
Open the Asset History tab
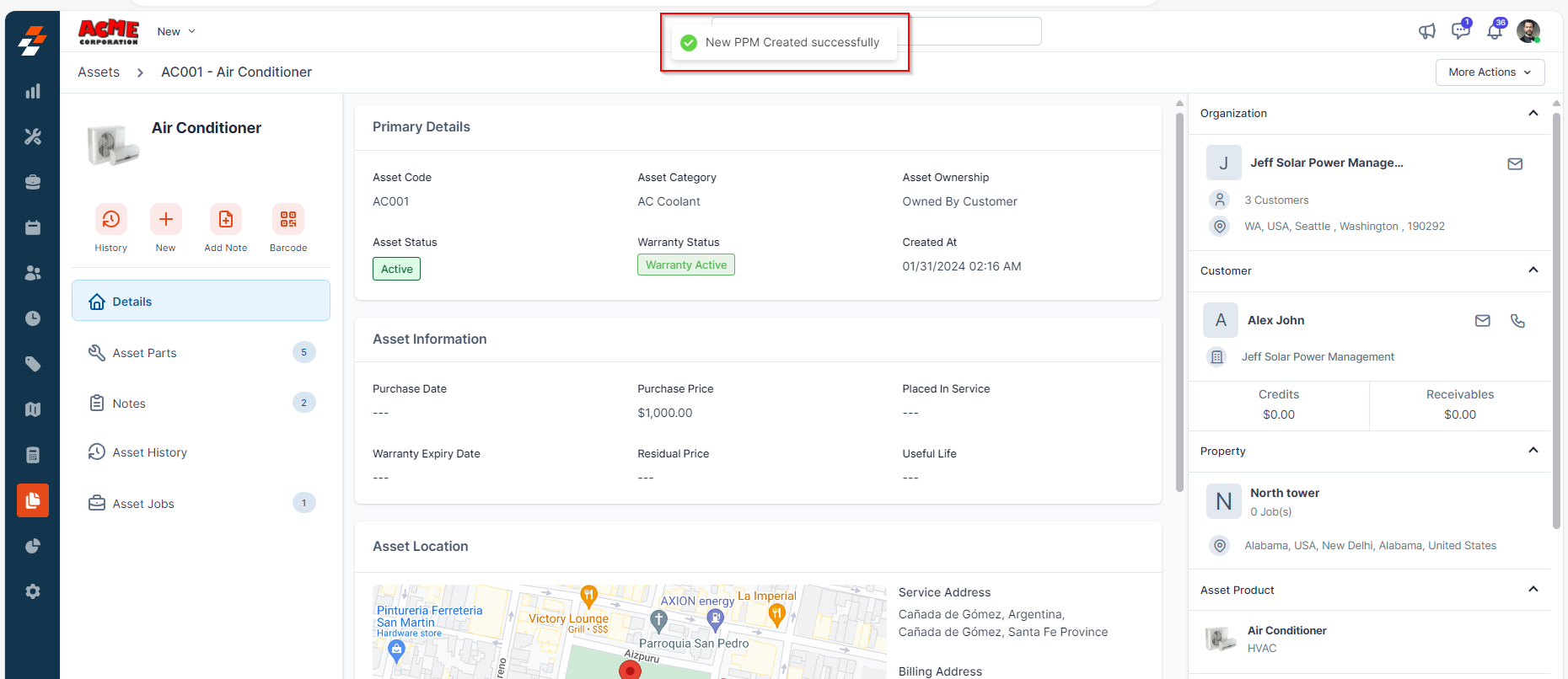tap(150, 452)
